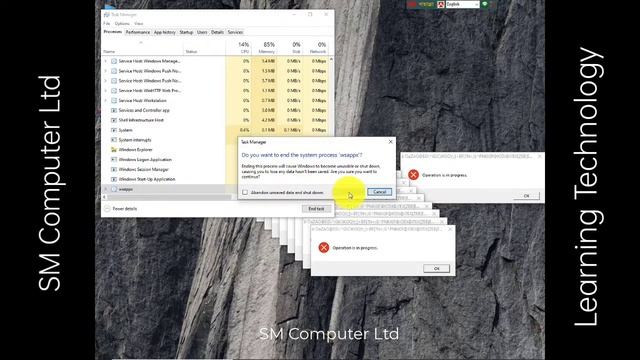The height and width of the screenshot is (360, 640).
Task: Click Windows Start-Up Application icon
Action: 114,179
